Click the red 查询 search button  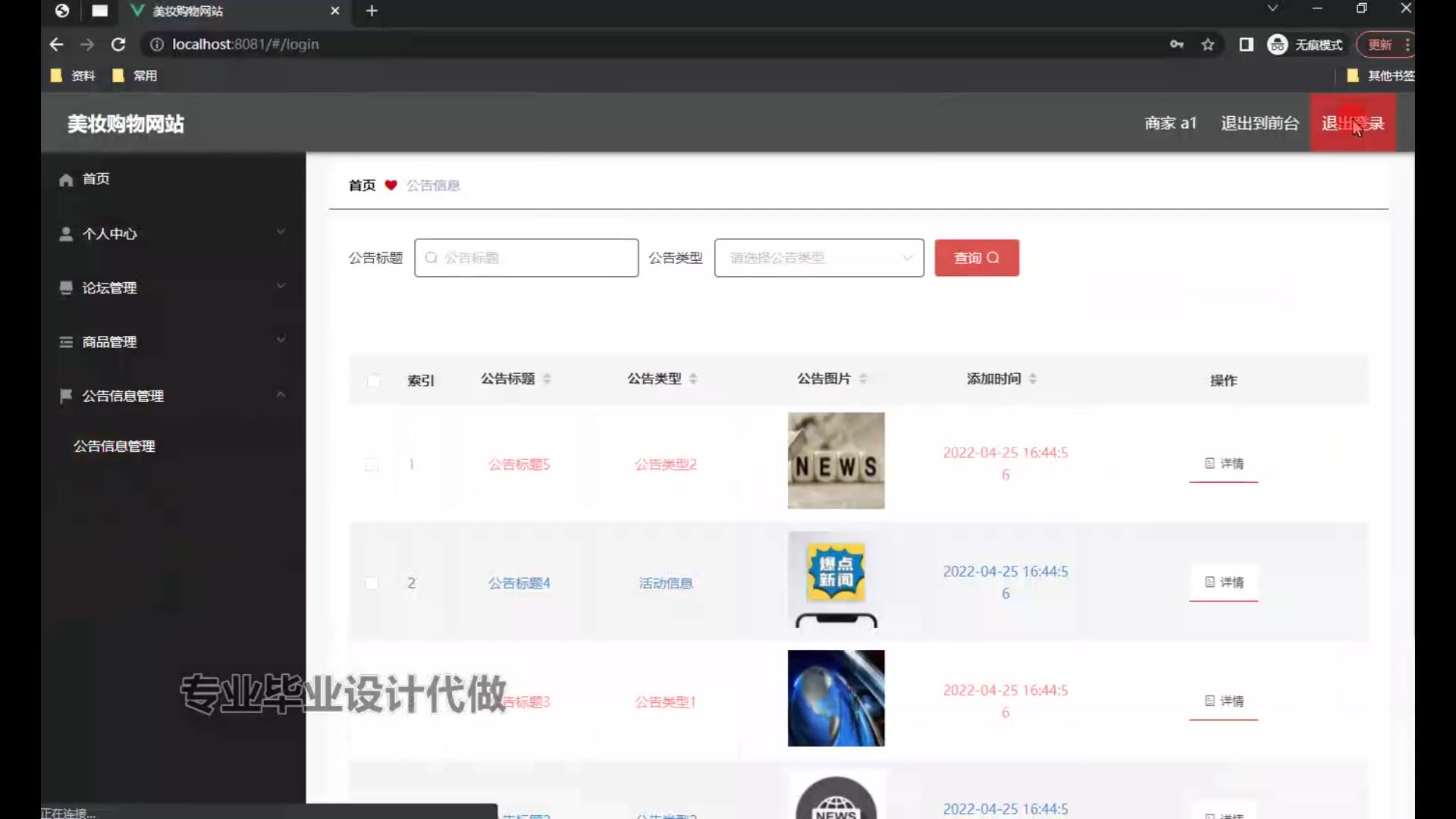[977, 258]
